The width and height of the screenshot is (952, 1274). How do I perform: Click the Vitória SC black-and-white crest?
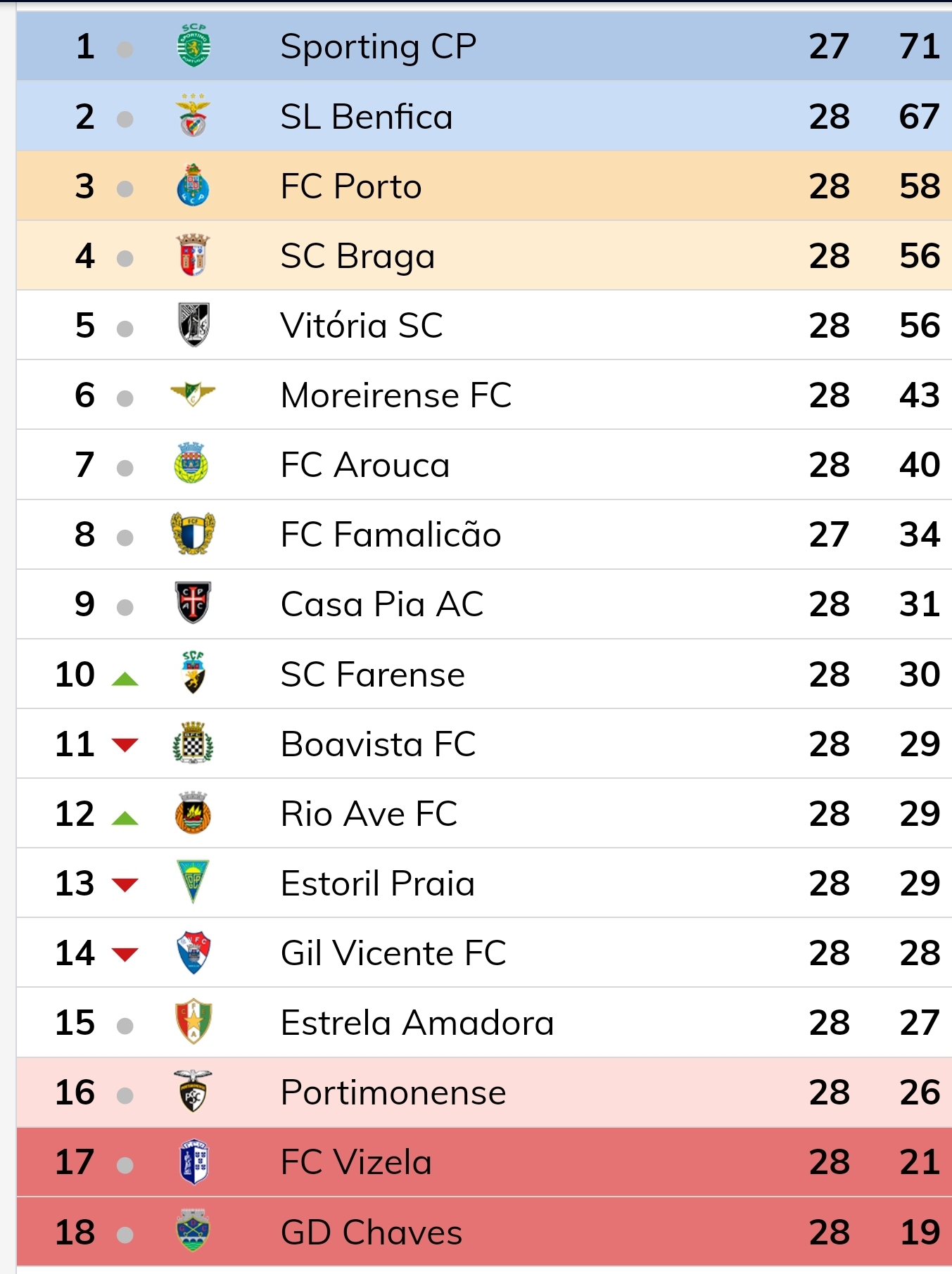click(193, 324)
